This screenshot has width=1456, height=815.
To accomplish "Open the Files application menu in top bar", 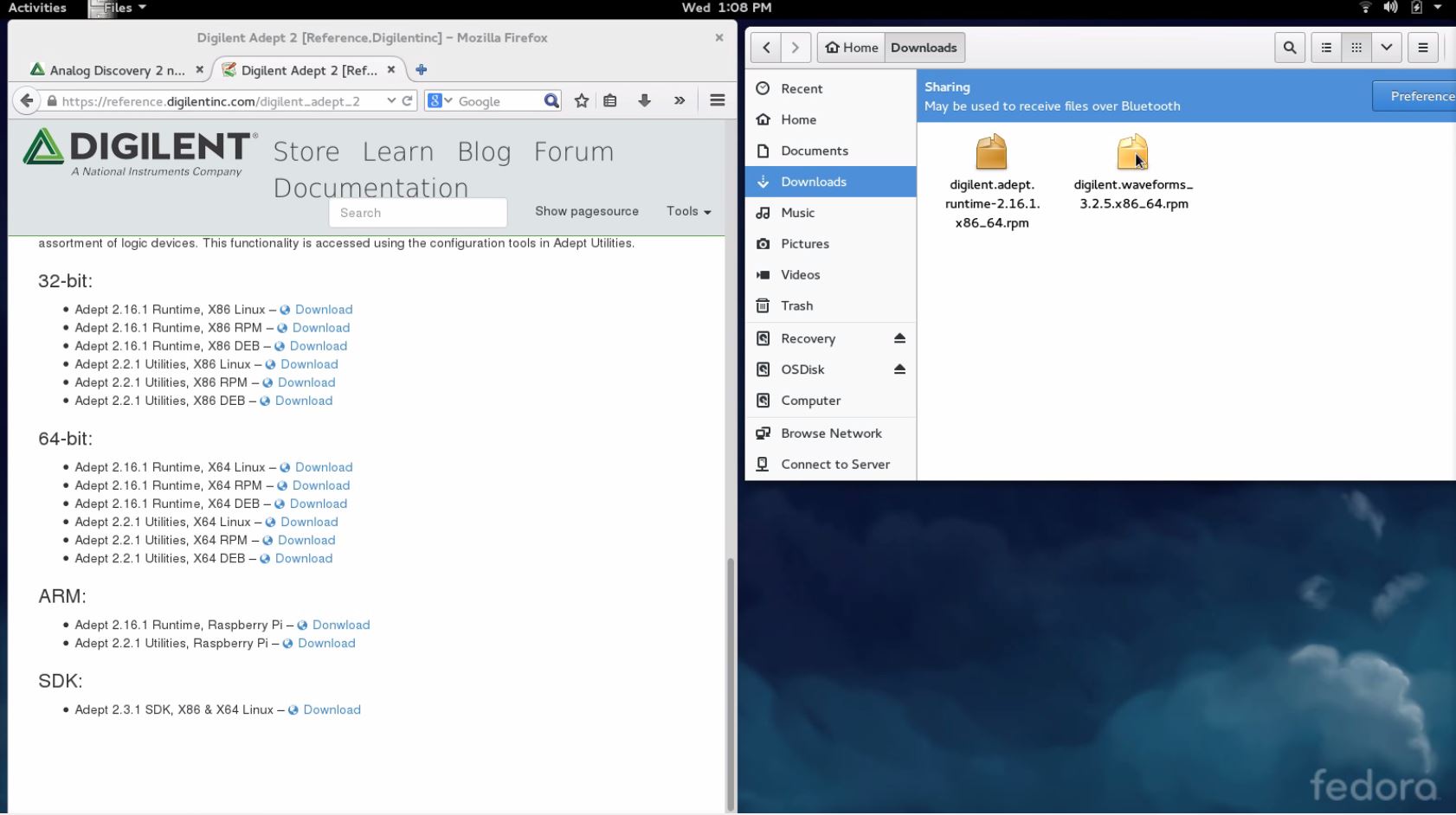I will coord(119,8).
